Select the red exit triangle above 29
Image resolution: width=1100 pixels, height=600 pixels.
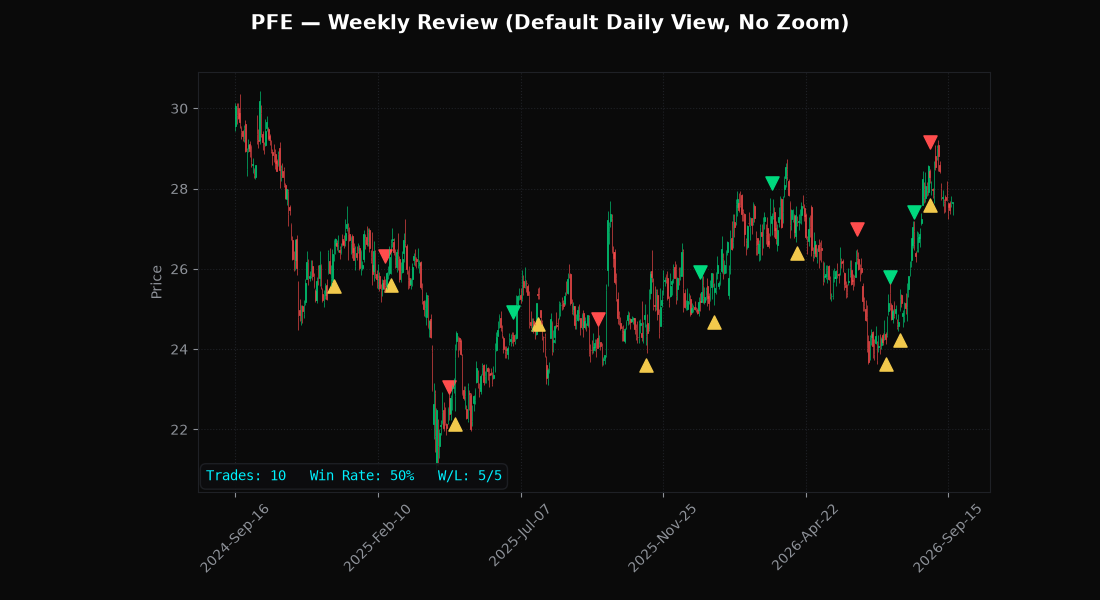coord(930,142)
